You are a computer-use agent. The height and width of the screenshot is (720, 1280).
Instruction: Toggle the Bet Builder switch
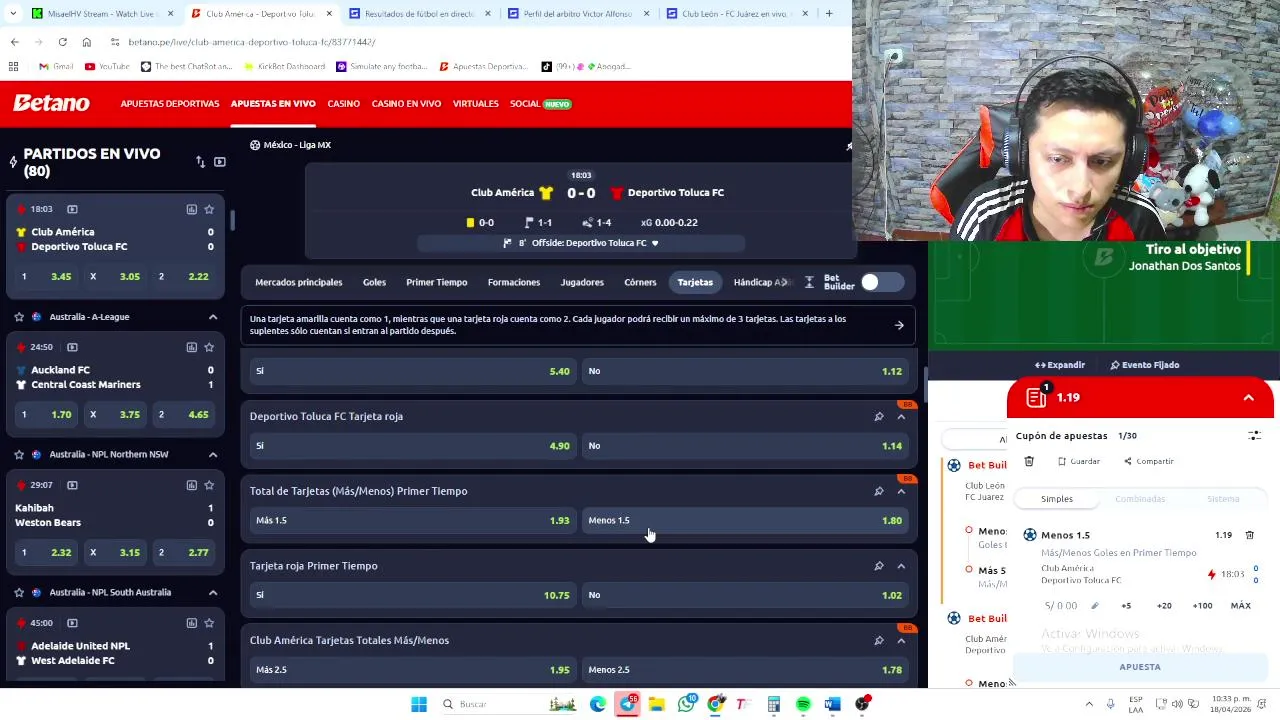[883, 283]
